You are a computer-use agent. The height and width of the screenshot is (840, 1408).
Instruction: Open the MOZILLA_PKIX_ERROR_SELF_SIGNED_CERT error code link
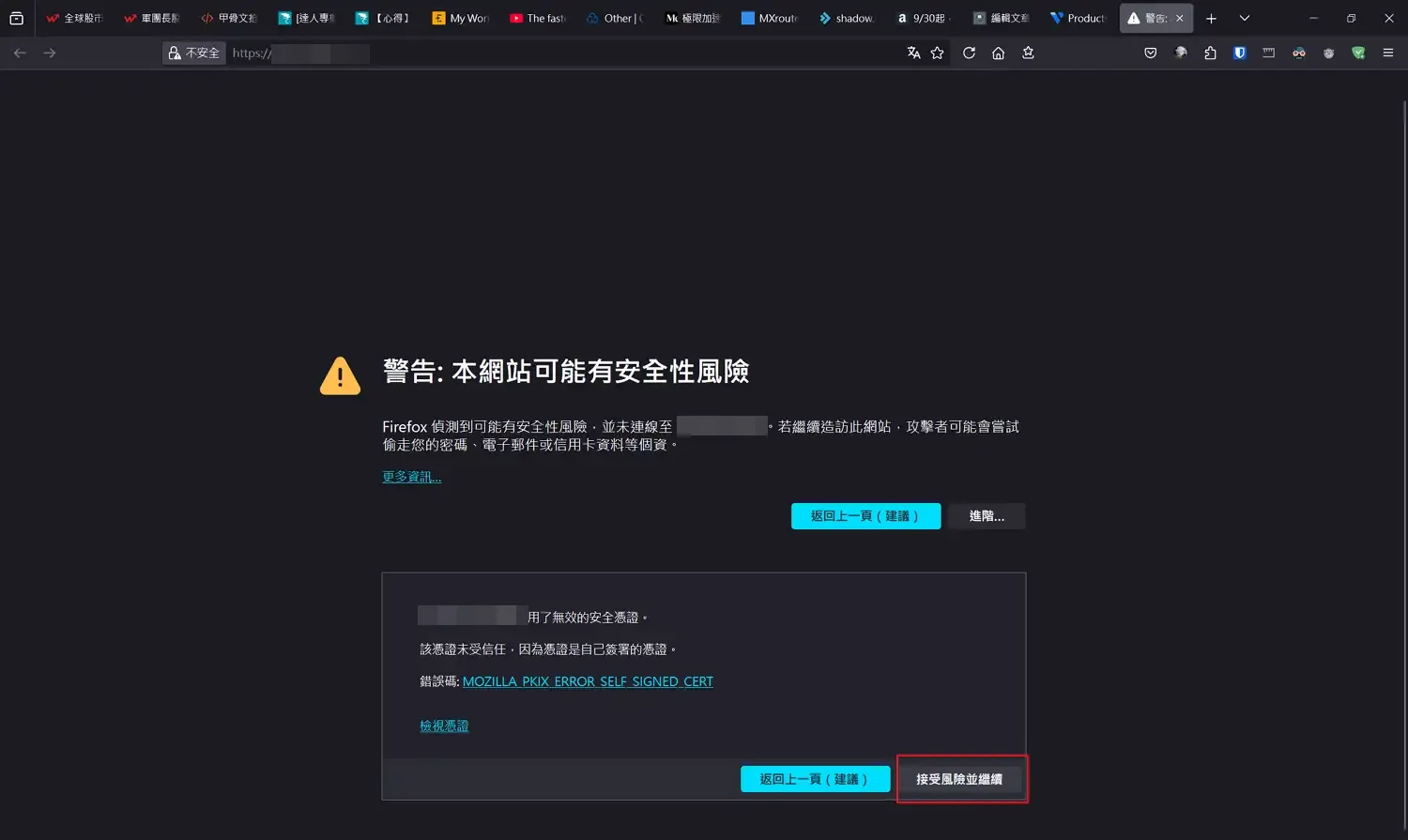[x=588, y=681]
